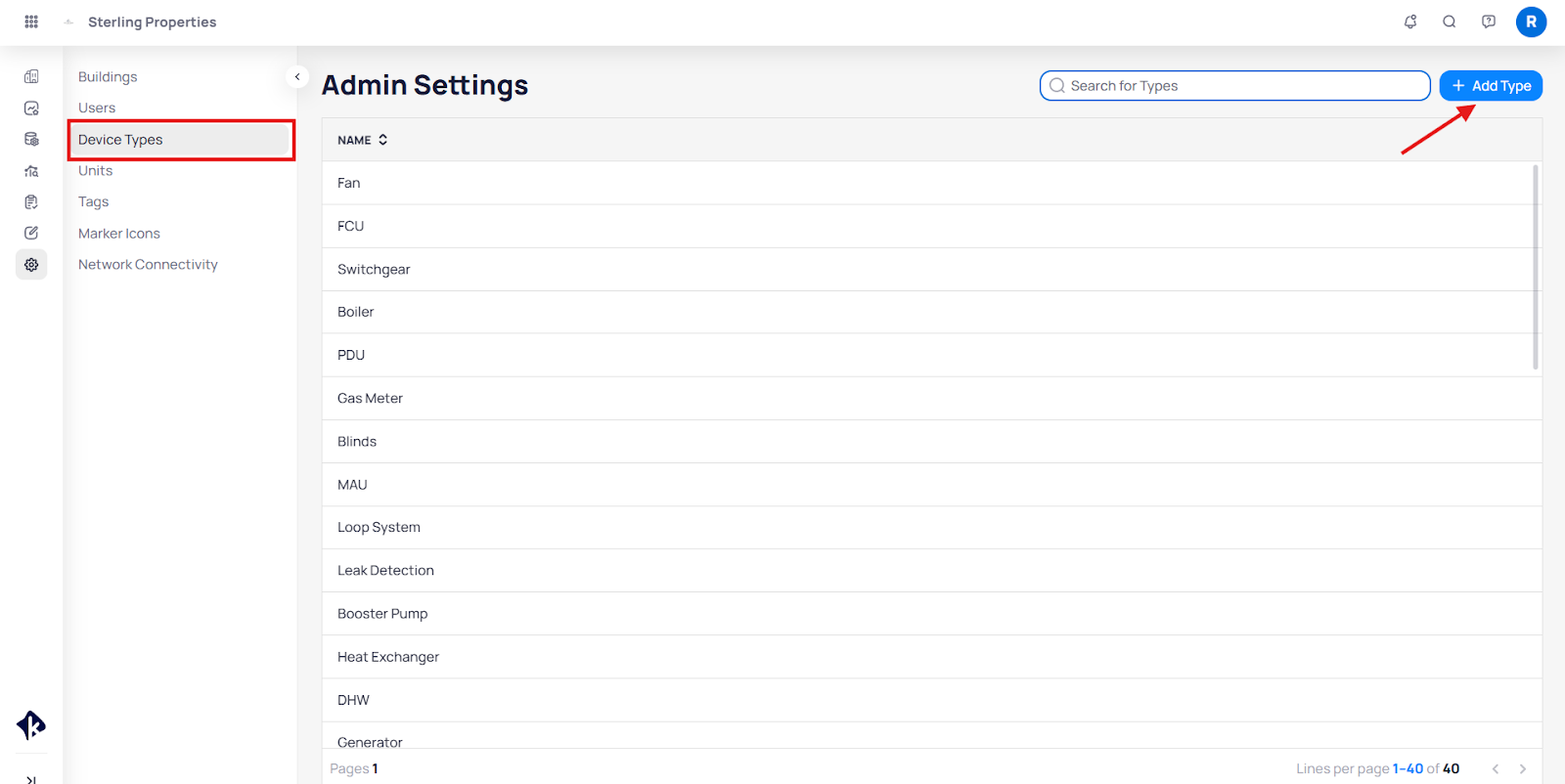
Task: Open Marker Icons settings section
Action: (x=119, y=234)
